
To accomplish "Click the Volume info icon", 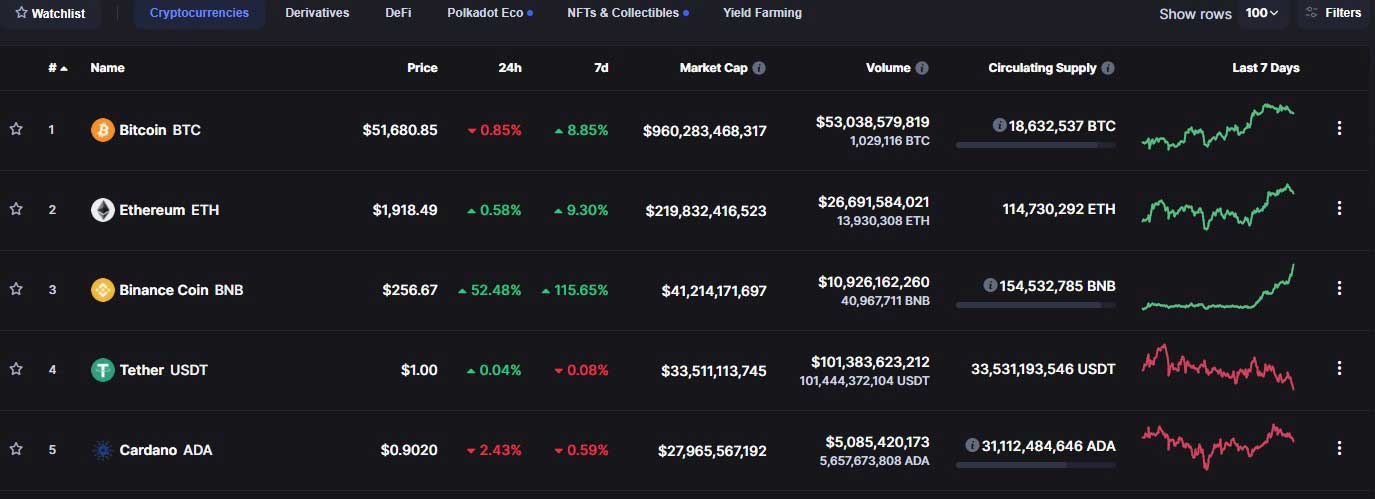I will [x=922, y=68].
